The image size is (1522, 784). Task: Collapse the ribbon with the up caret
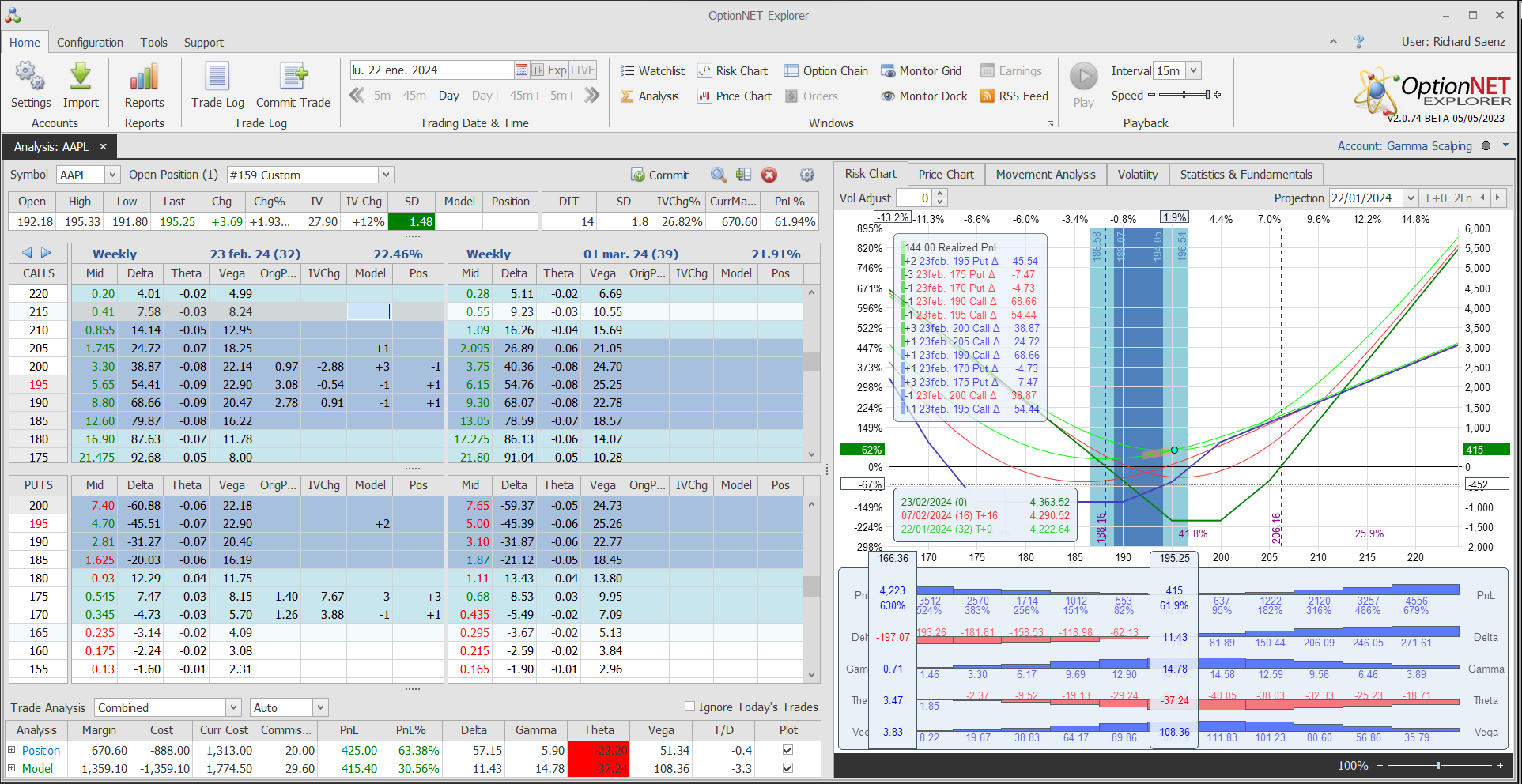tap(1333, 42)
